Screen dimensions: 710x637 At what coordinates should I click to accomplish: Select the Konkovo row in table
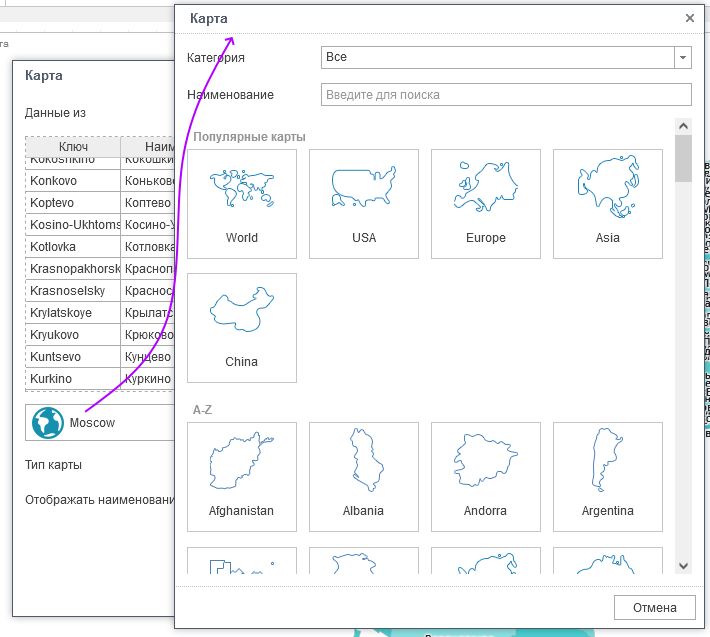point(72,181)
